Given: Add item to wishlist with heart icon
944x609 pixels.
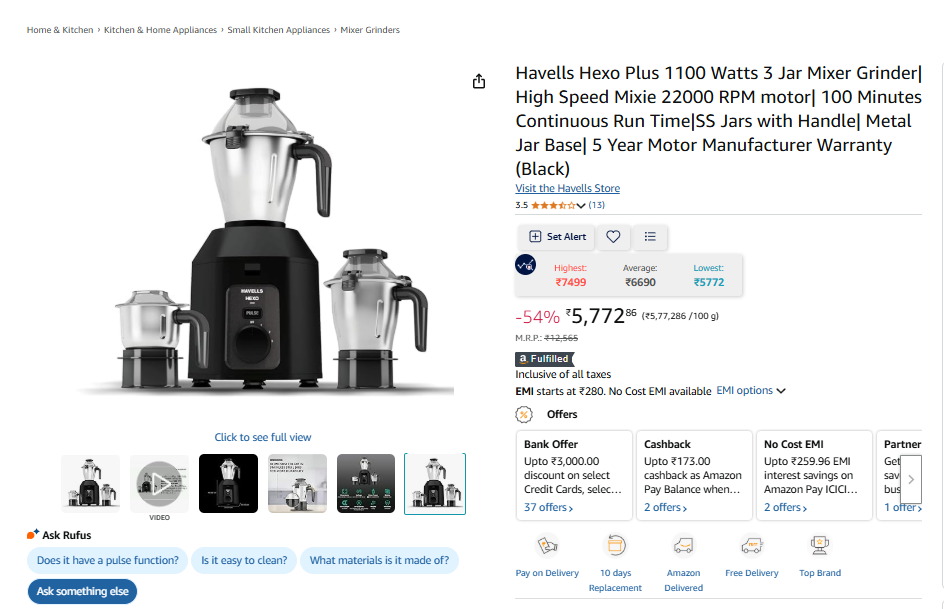Looking at the screenshot, I should (613, 236).
